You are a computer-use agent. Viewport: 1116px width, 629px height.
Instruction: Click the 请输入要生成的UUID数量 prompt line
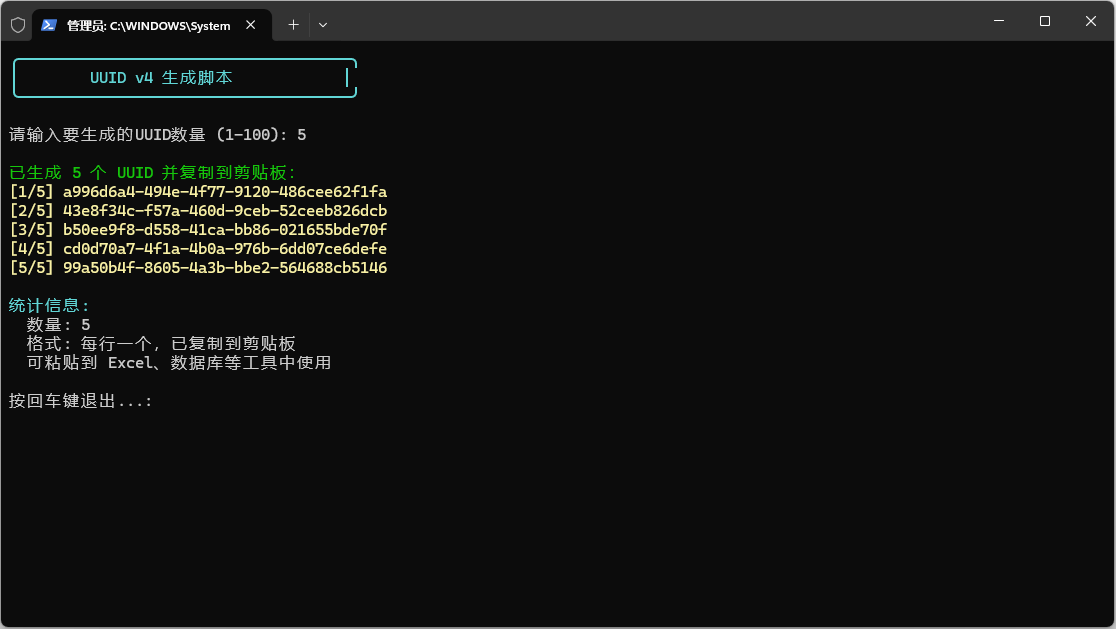click(157, 134)
